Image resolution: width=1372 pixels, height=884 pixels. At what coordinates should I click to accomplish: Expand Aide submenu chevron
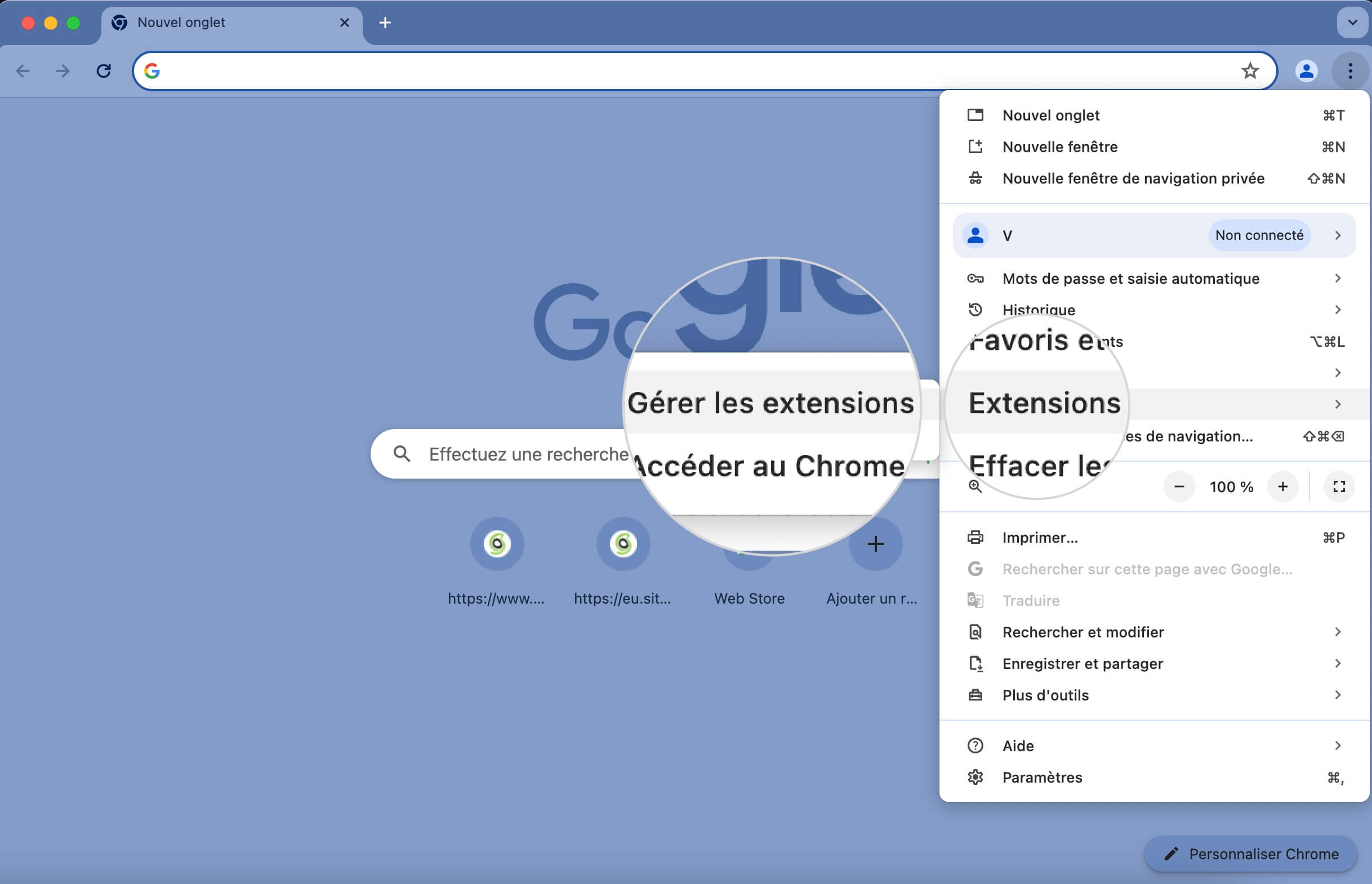(1338, 745)
